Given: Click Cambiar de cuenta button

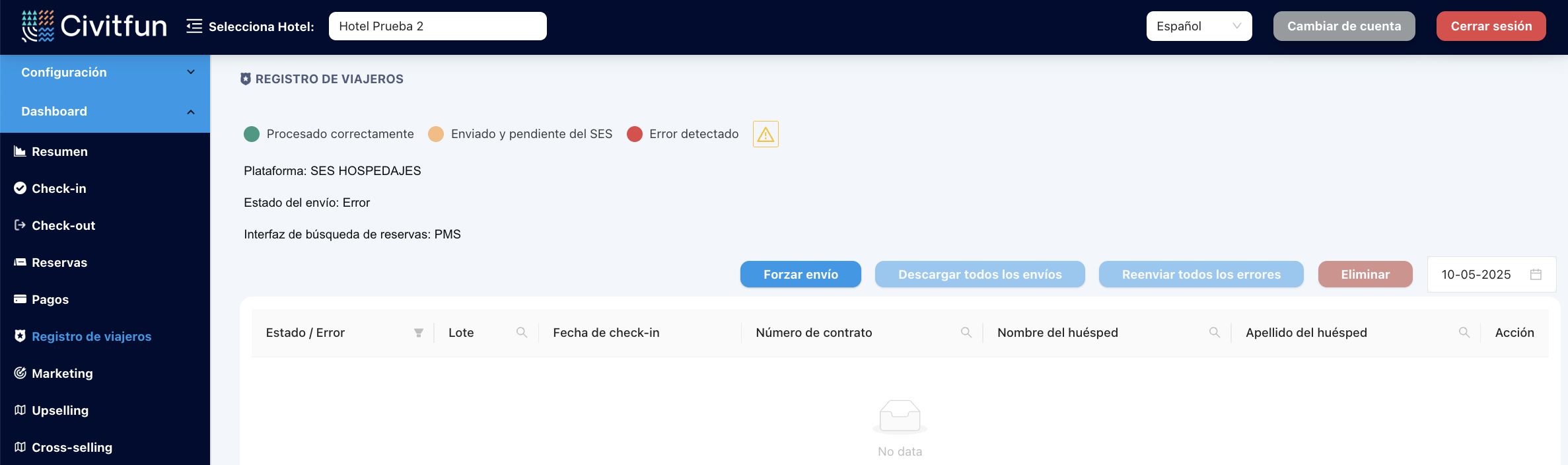Looking at the screenshot, I should (x=1344, y=26).
